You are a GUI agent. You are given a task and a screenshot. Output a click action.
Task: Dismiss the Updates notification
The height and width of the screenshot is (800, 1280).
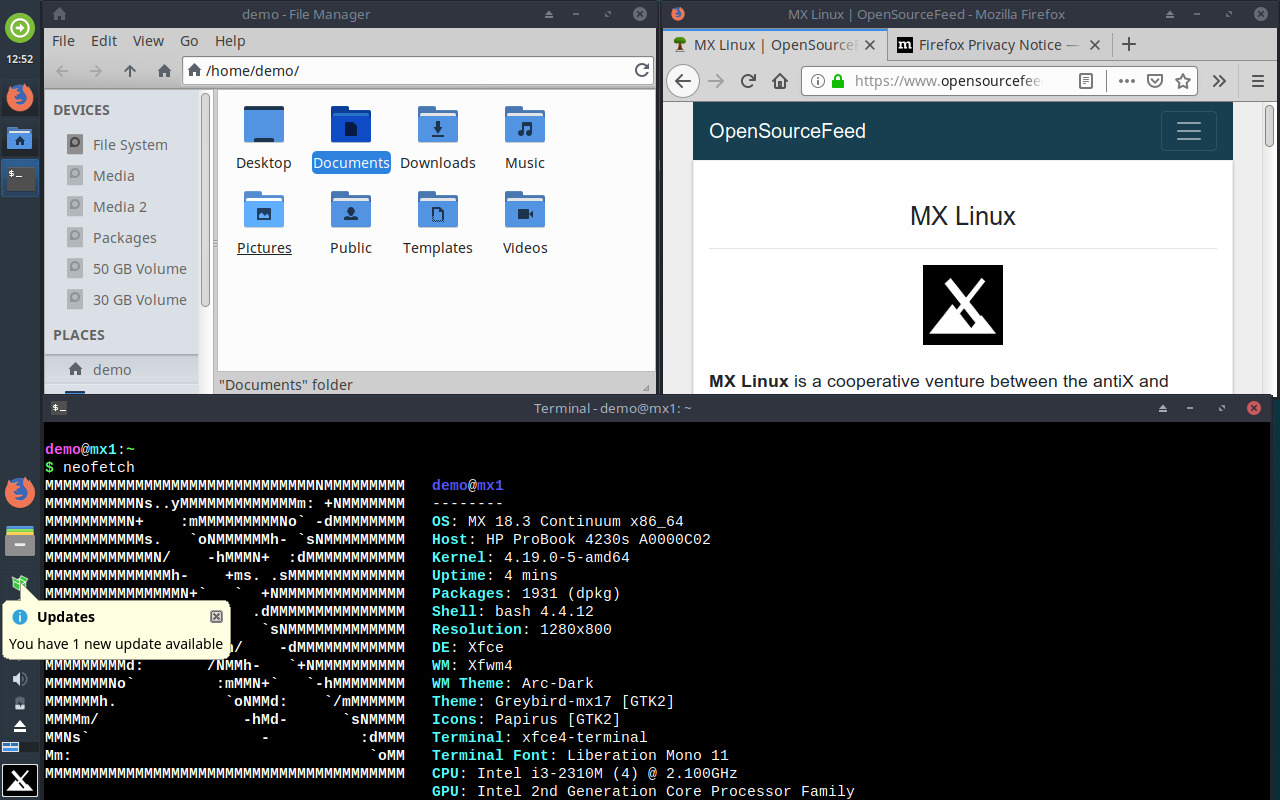click(x=216, y=617)
